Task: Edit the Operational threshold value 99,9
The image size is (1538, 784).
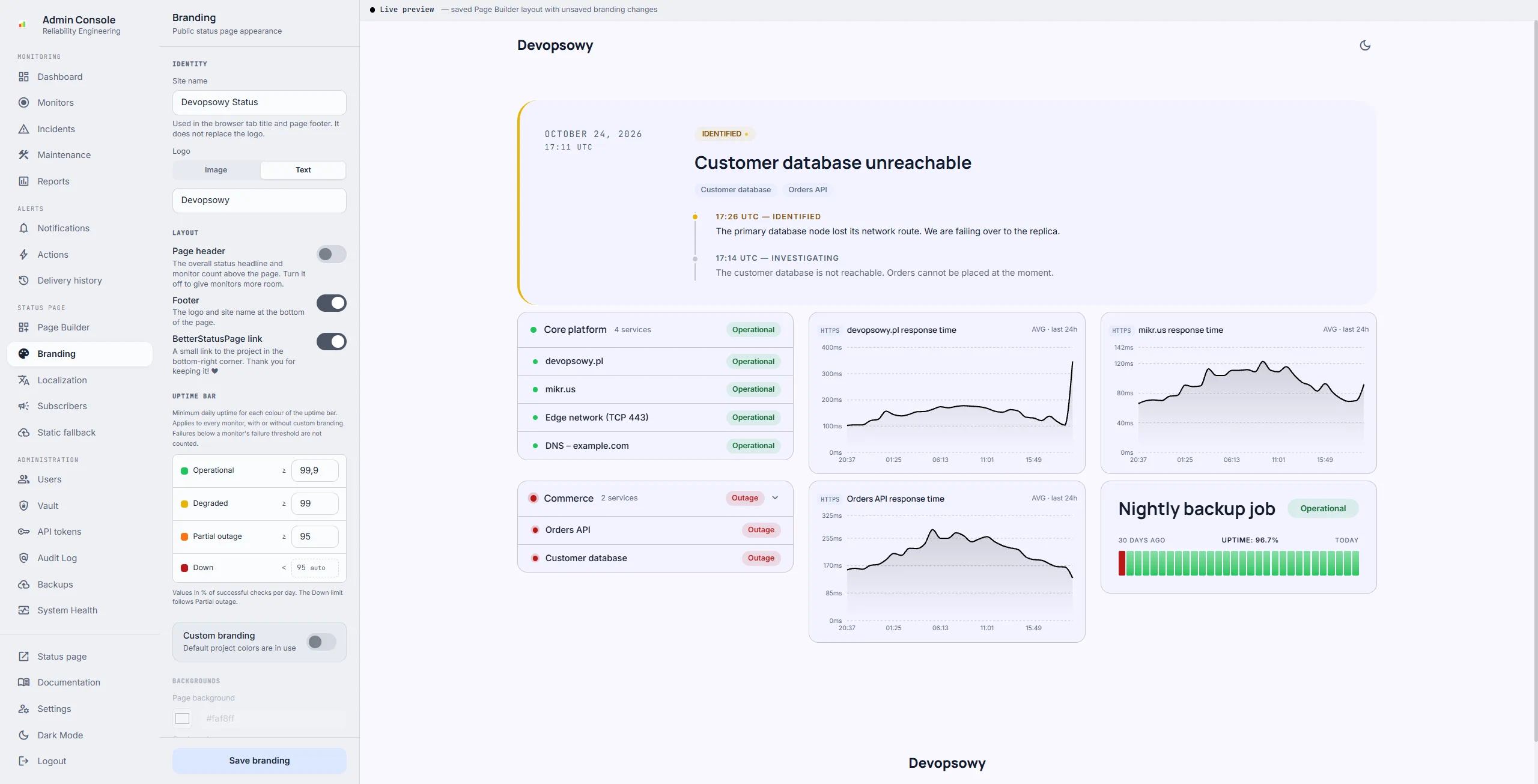Action: click(315, 471)
